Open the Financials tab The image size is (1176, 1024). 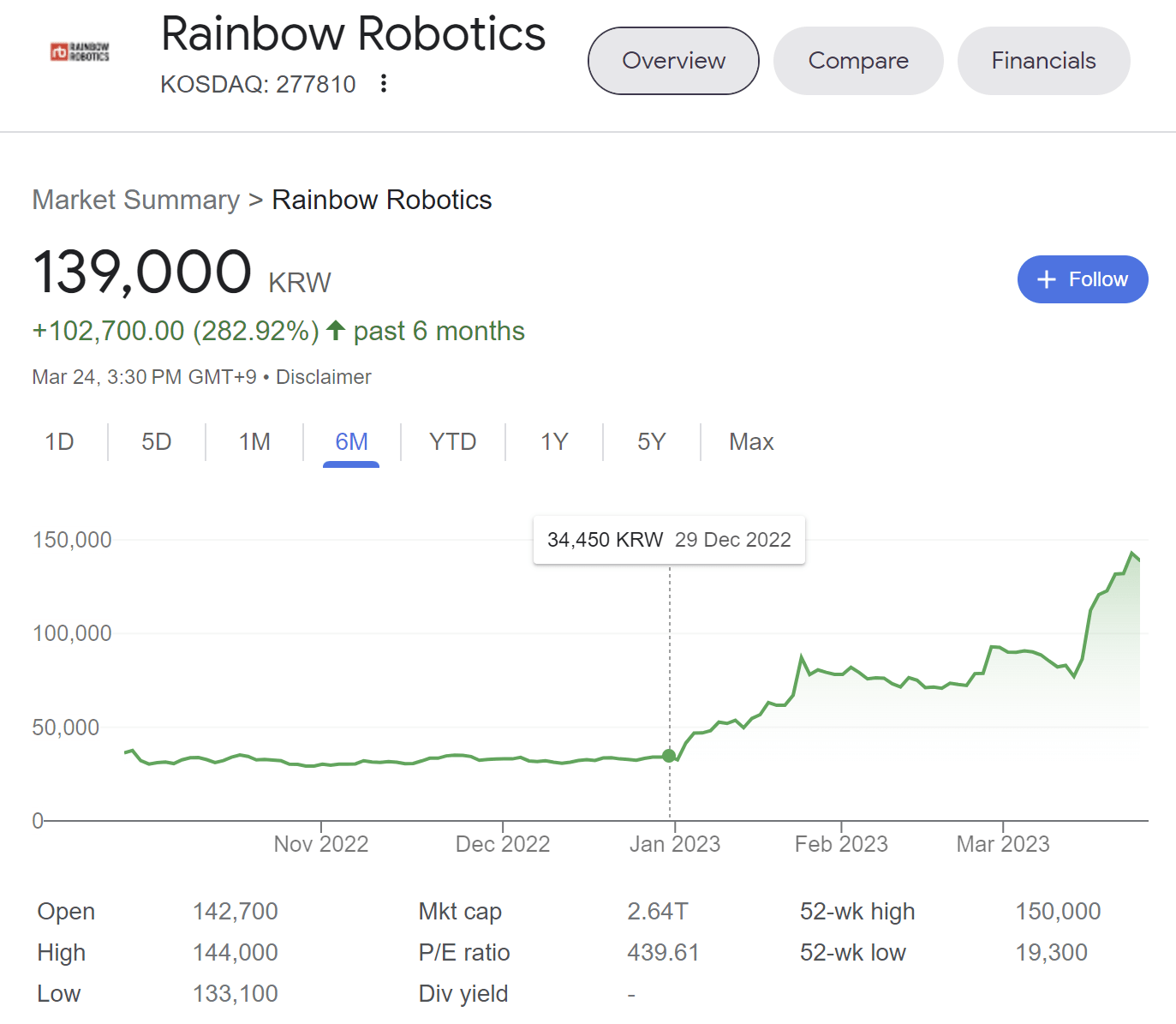coord(1043,61)
